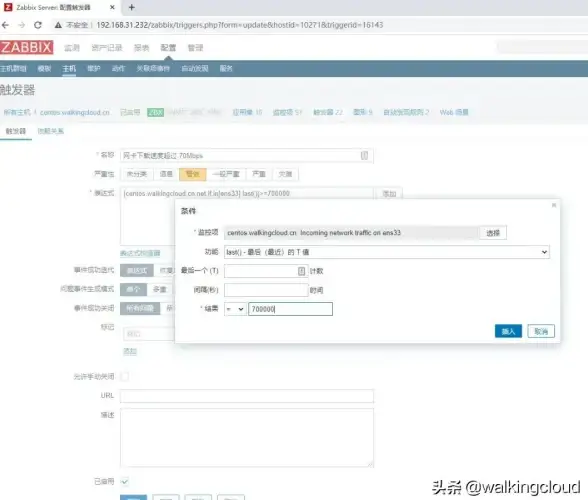Go to 自动发现 submenu
The image size is (588, 500).
click(195, 69)
